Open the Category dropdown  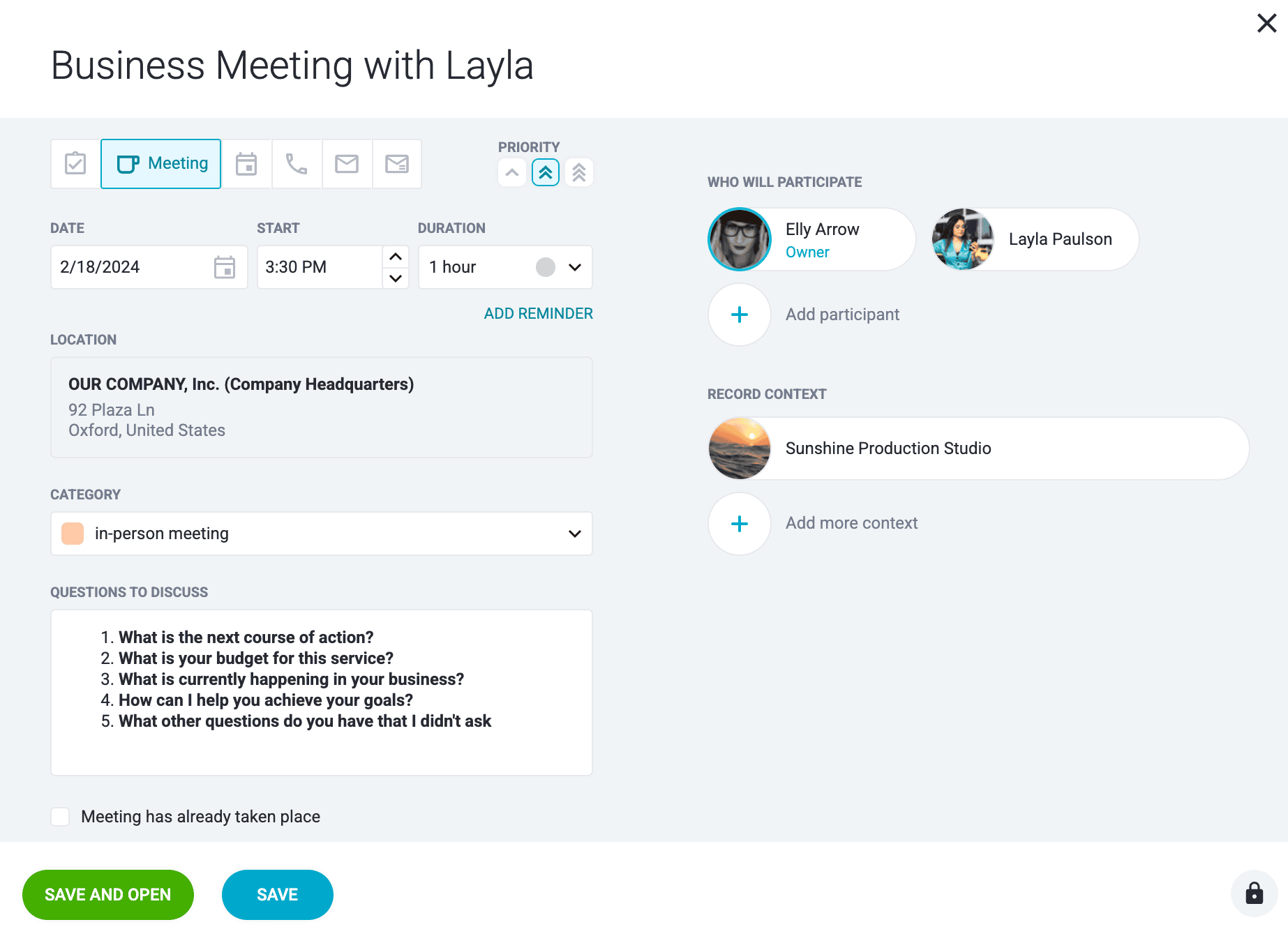coord(575,534)
